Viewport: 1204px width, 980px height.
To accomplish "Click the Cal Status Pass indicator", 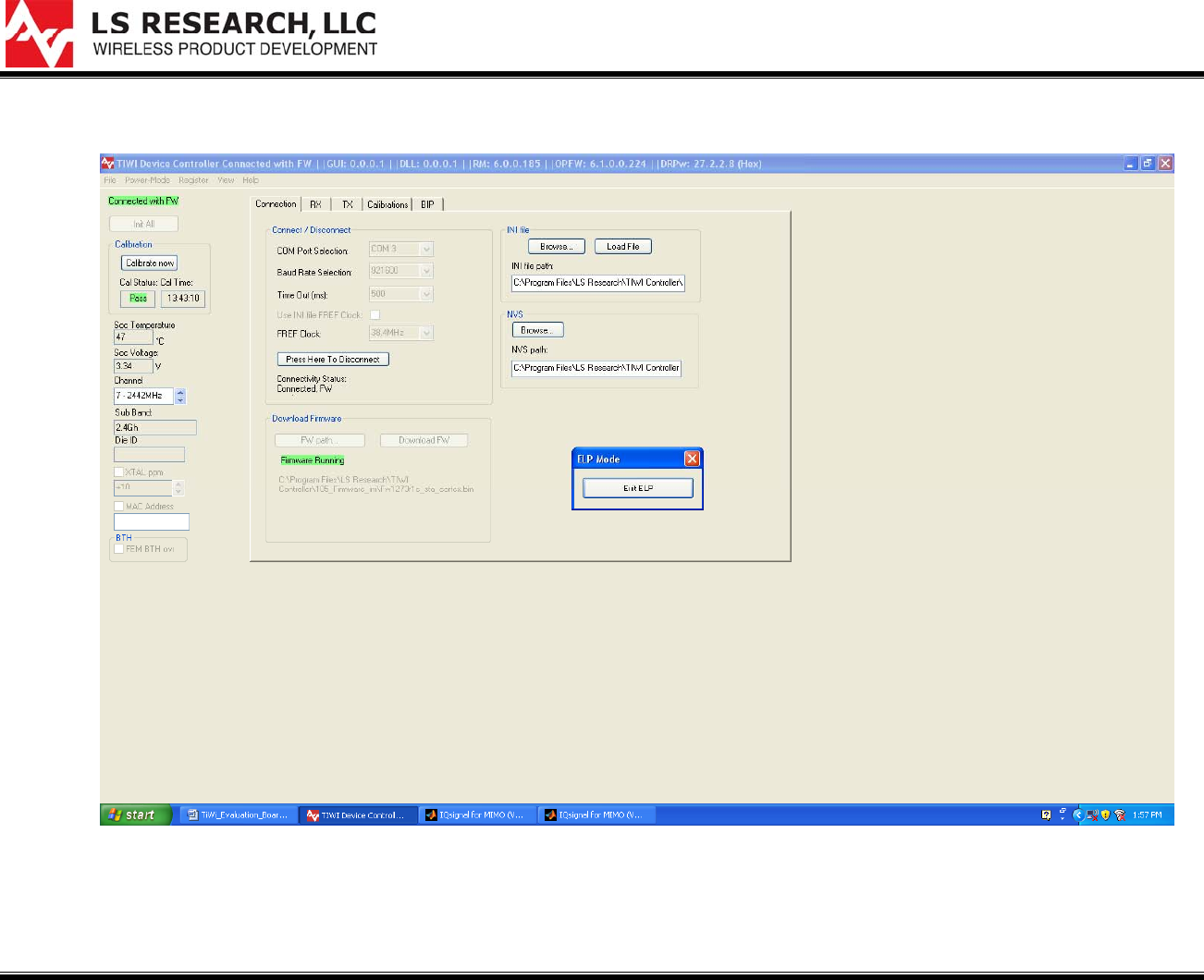I will 138,299.
